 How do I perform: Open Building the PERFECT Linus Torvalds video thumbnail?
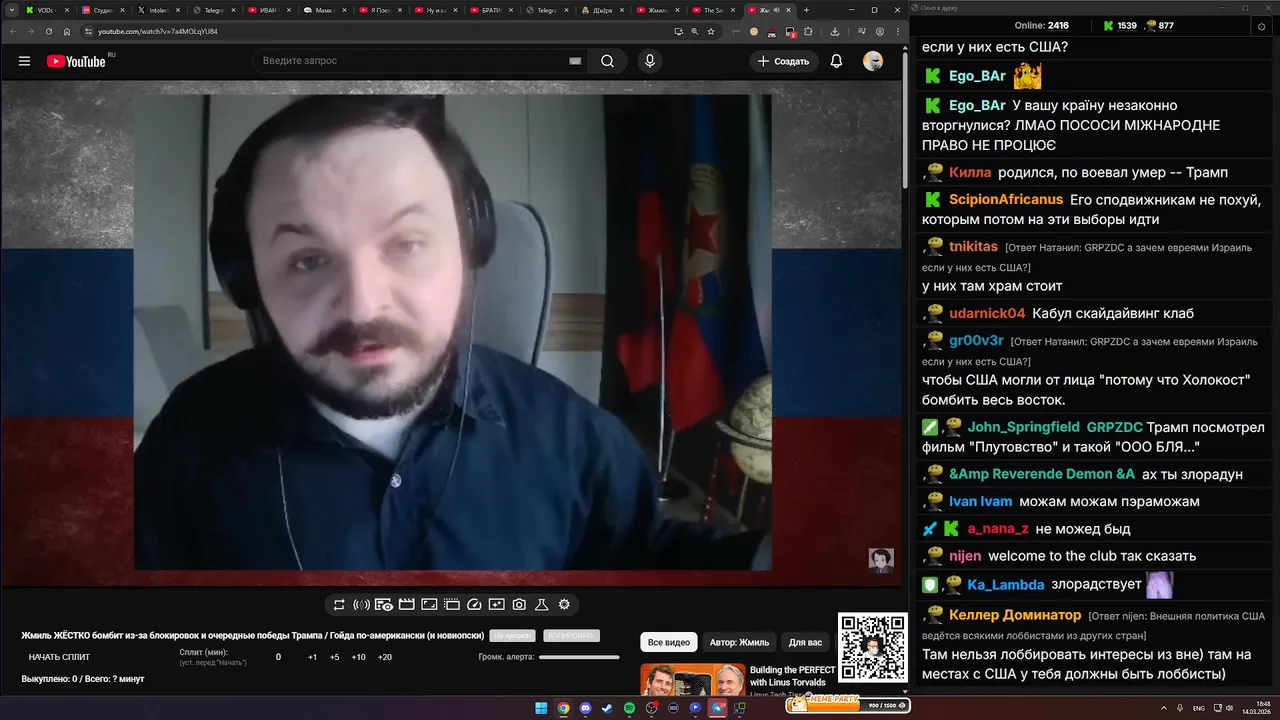coord(692,680)
